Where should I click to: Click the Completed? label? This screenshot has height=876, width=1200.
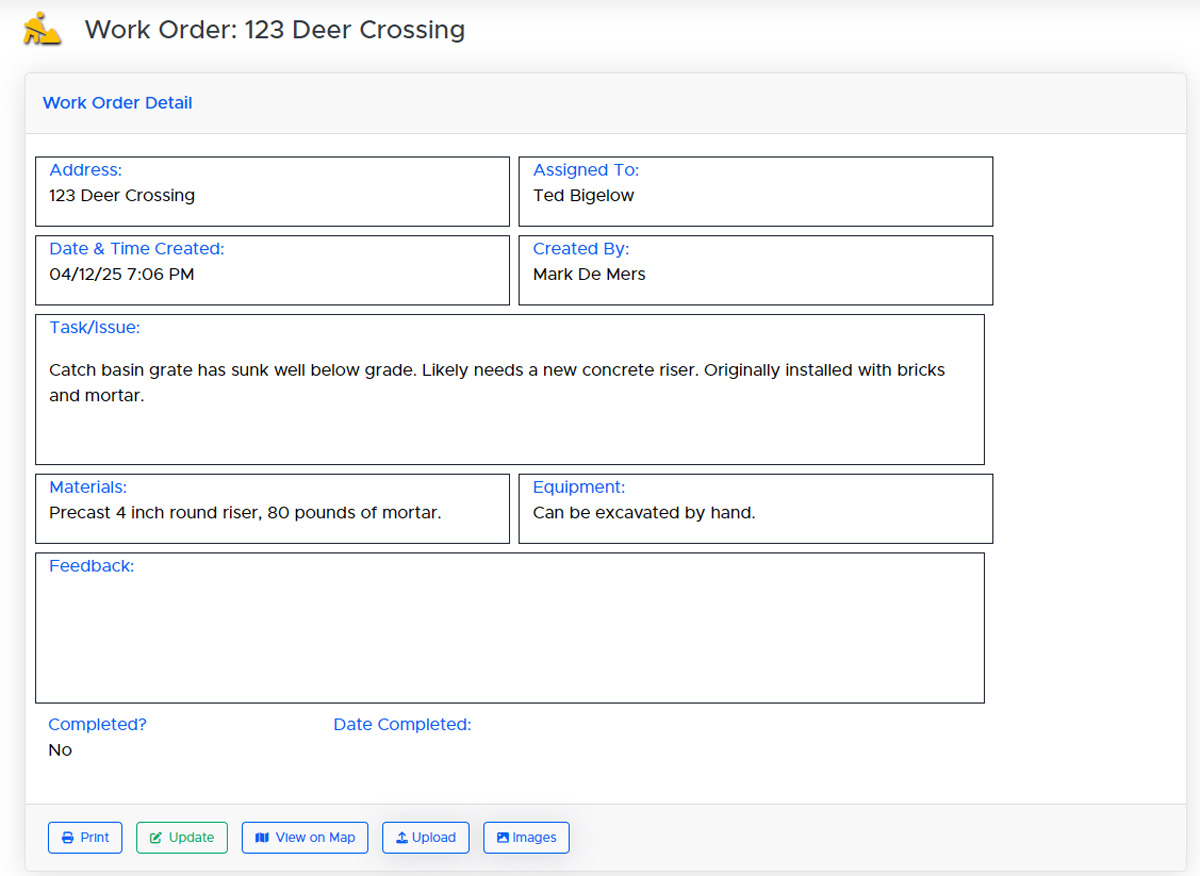click(97, 725)
